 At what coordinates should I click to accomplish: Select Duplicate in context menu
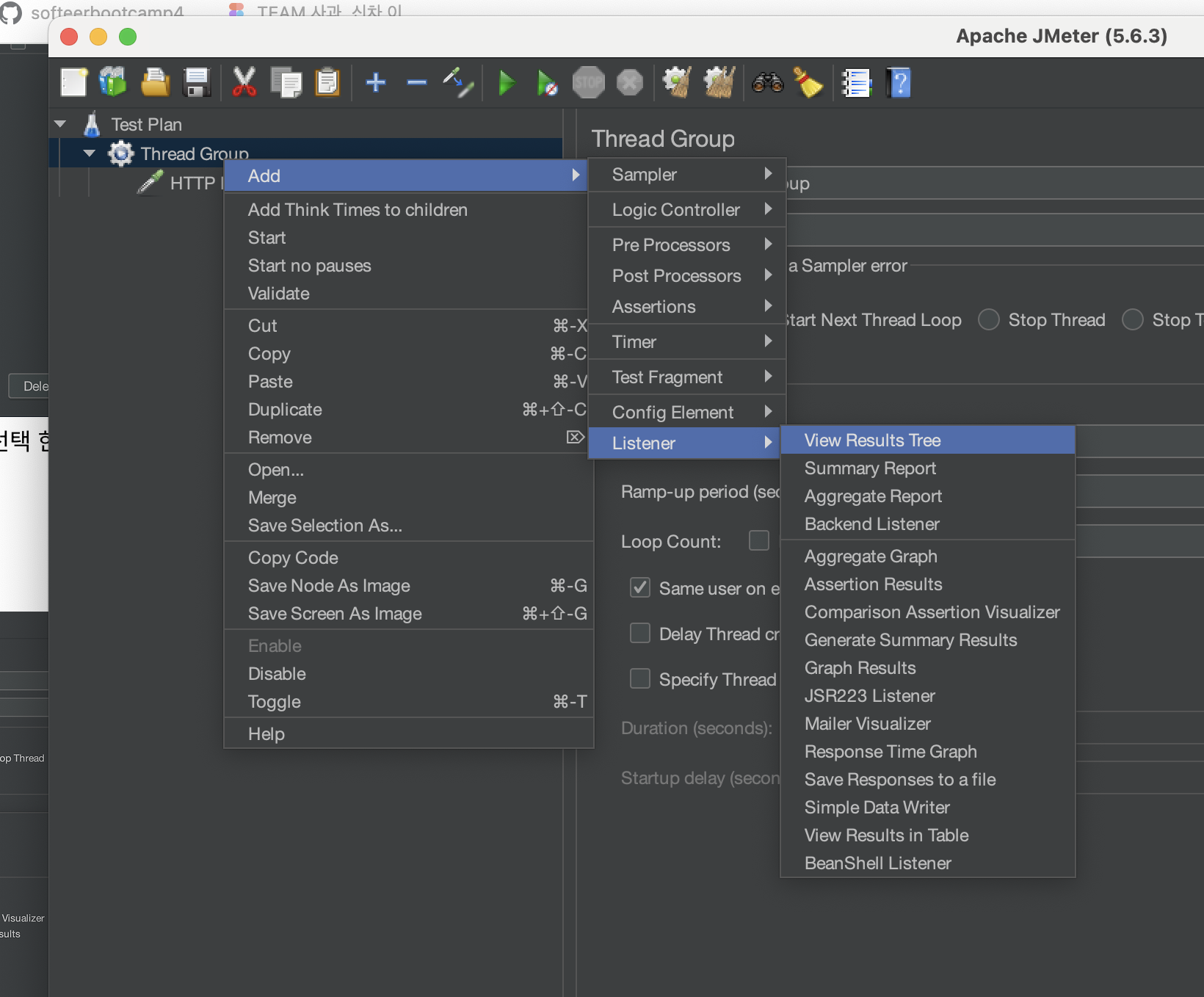(408, 409)
